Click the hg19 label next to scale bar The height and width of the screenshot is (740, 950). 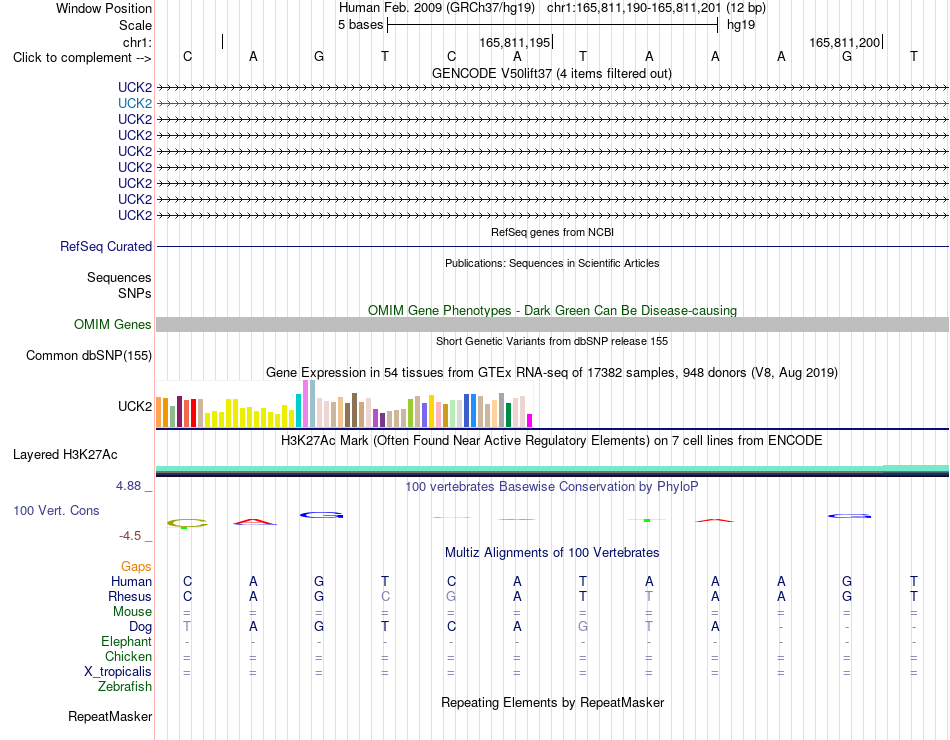[741, 25]
